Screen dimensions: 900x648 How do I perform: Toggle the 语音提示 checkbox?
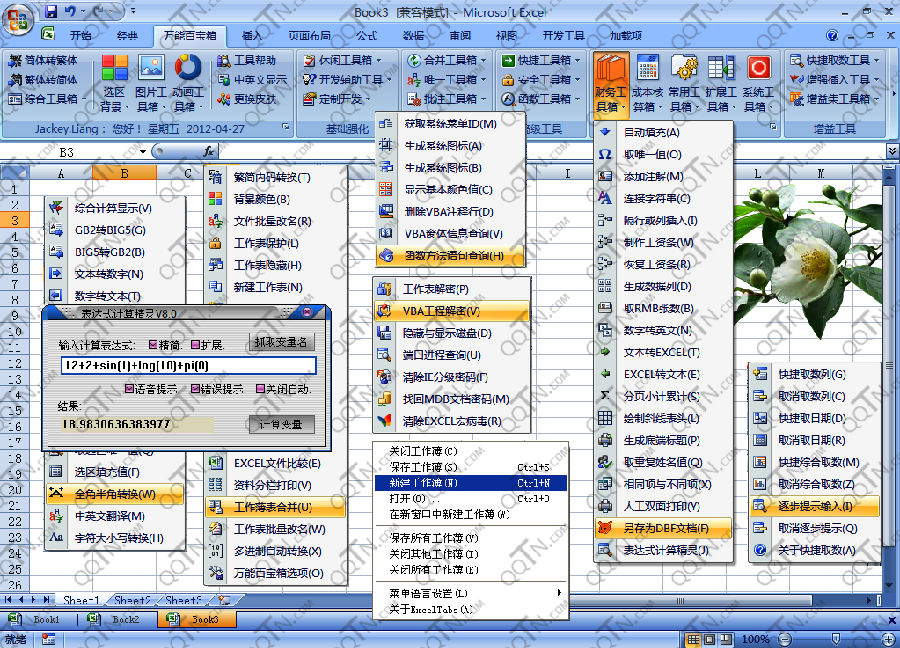(x=130, y=389)
